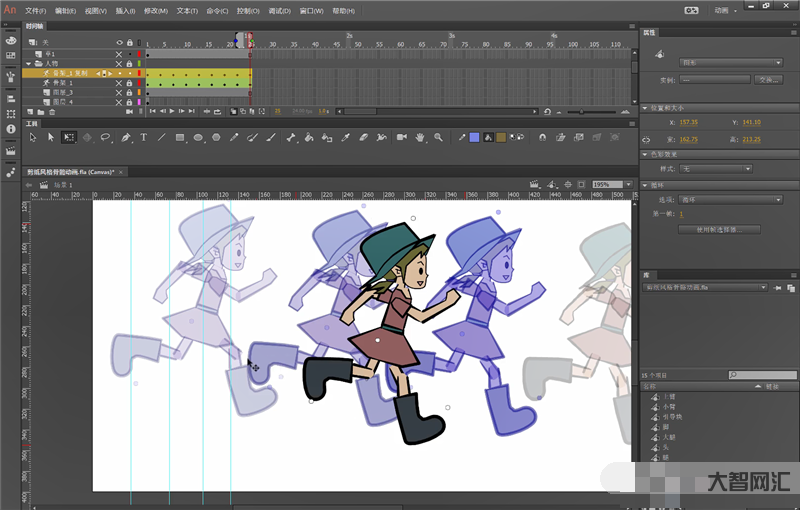This screenshot has width=800, height=510.
Task: Click the 使用帧选择器 button
Action: [719, 229]
